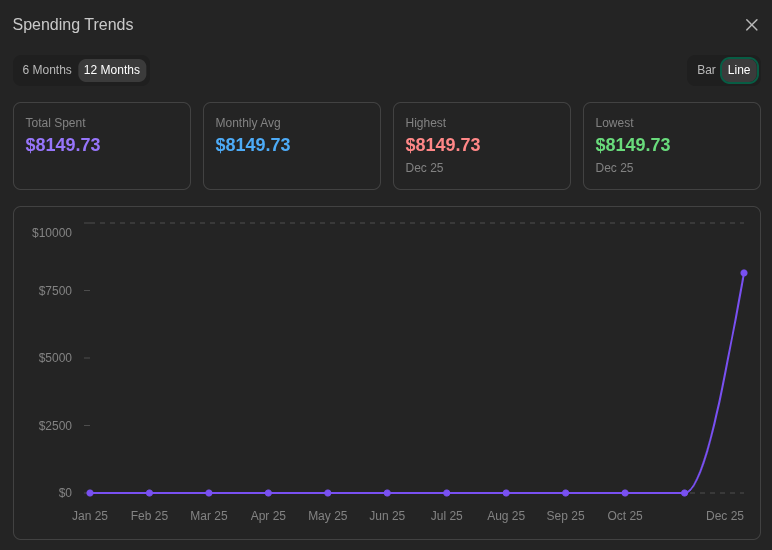The height and width of the screenshot is (550, 772).
Task: Click the Total Spent card
Action: pos(102,146)
